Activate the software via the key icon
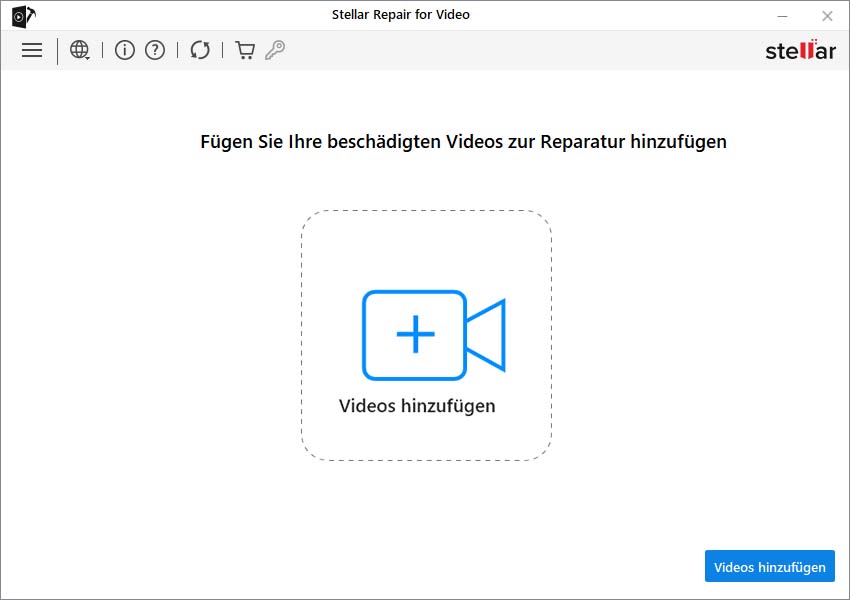The width and height of the screenshot is (850, 600). [x=274, y=50]
